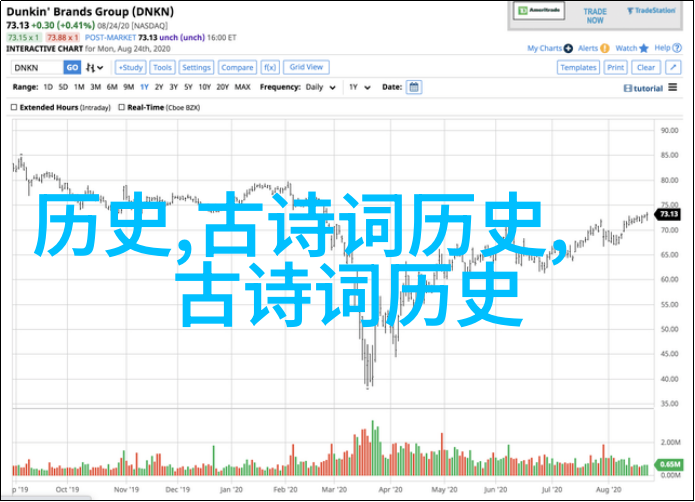Select the 5Y range
Viewport: 695px width, 502px height.
click(188, 87)
